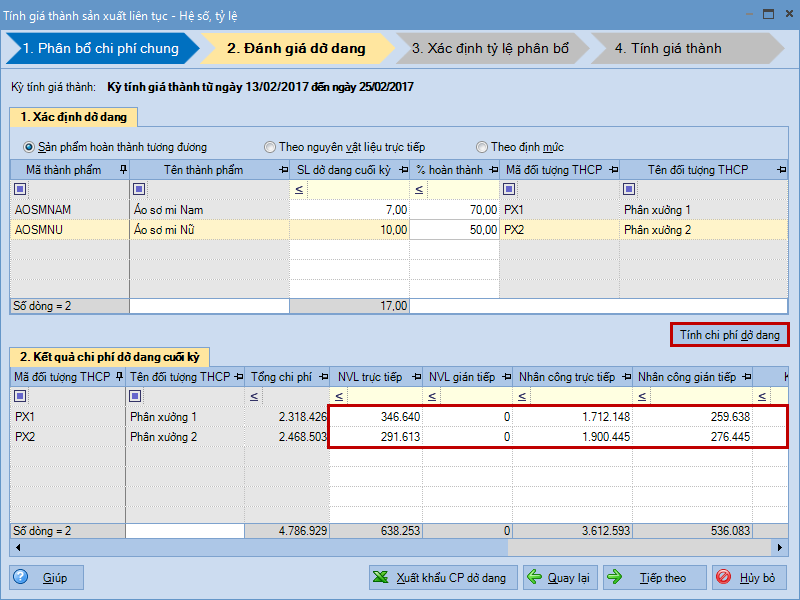
Task: Select Sản phẩm hoàn thành tương đương option
Action: [x=29, y=147]
